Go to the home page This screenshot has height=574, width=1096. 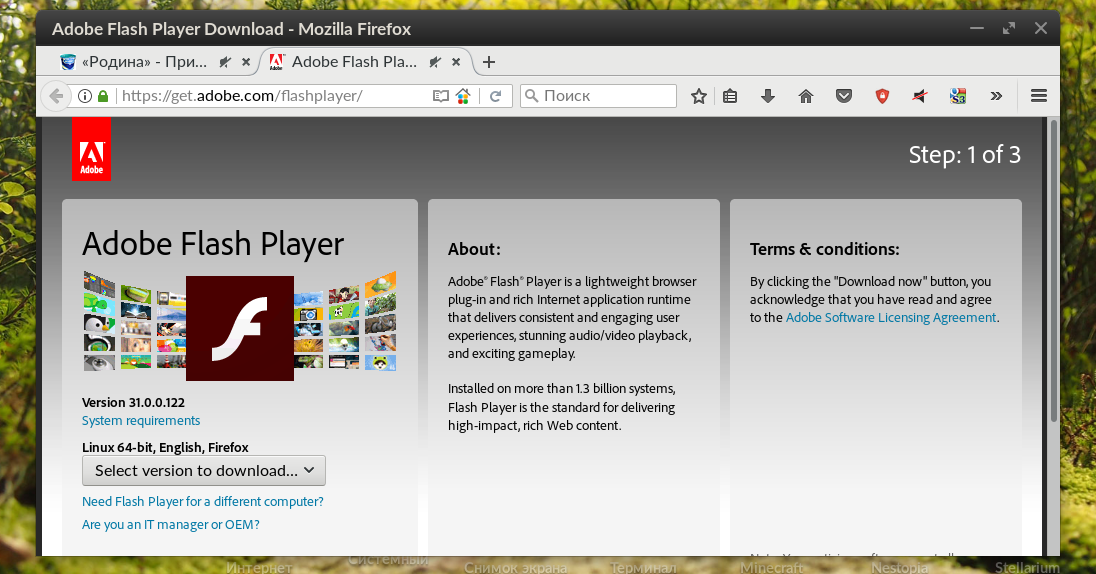pyautogui.click(x=806, y=96)
